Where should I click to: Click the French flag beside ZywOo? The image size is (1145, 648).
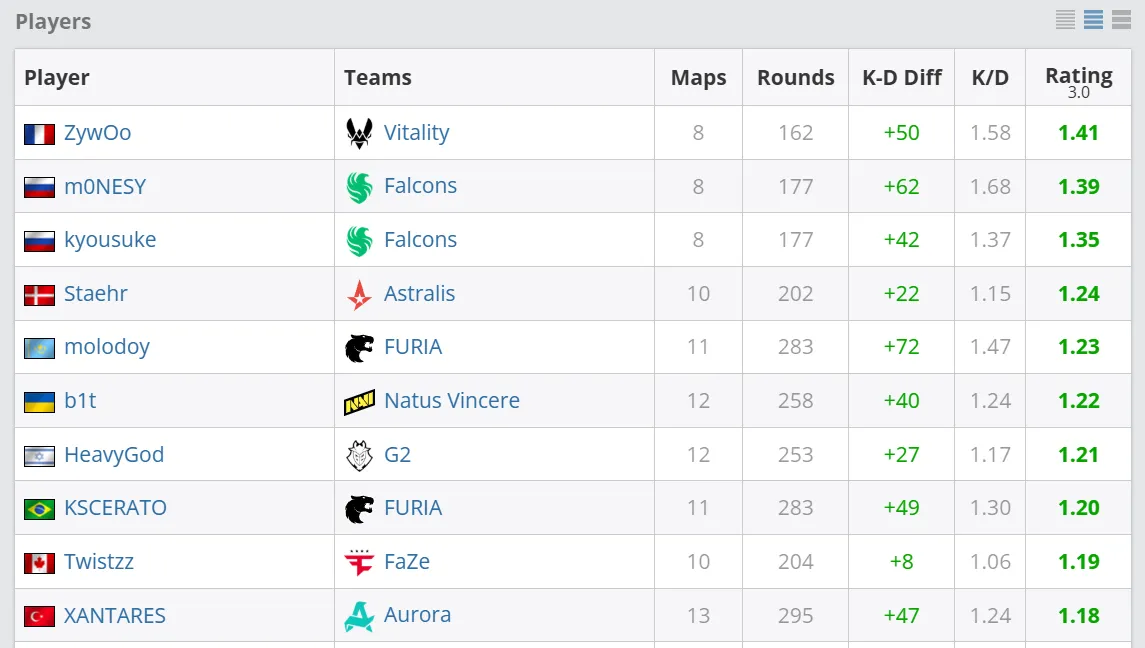39,134
